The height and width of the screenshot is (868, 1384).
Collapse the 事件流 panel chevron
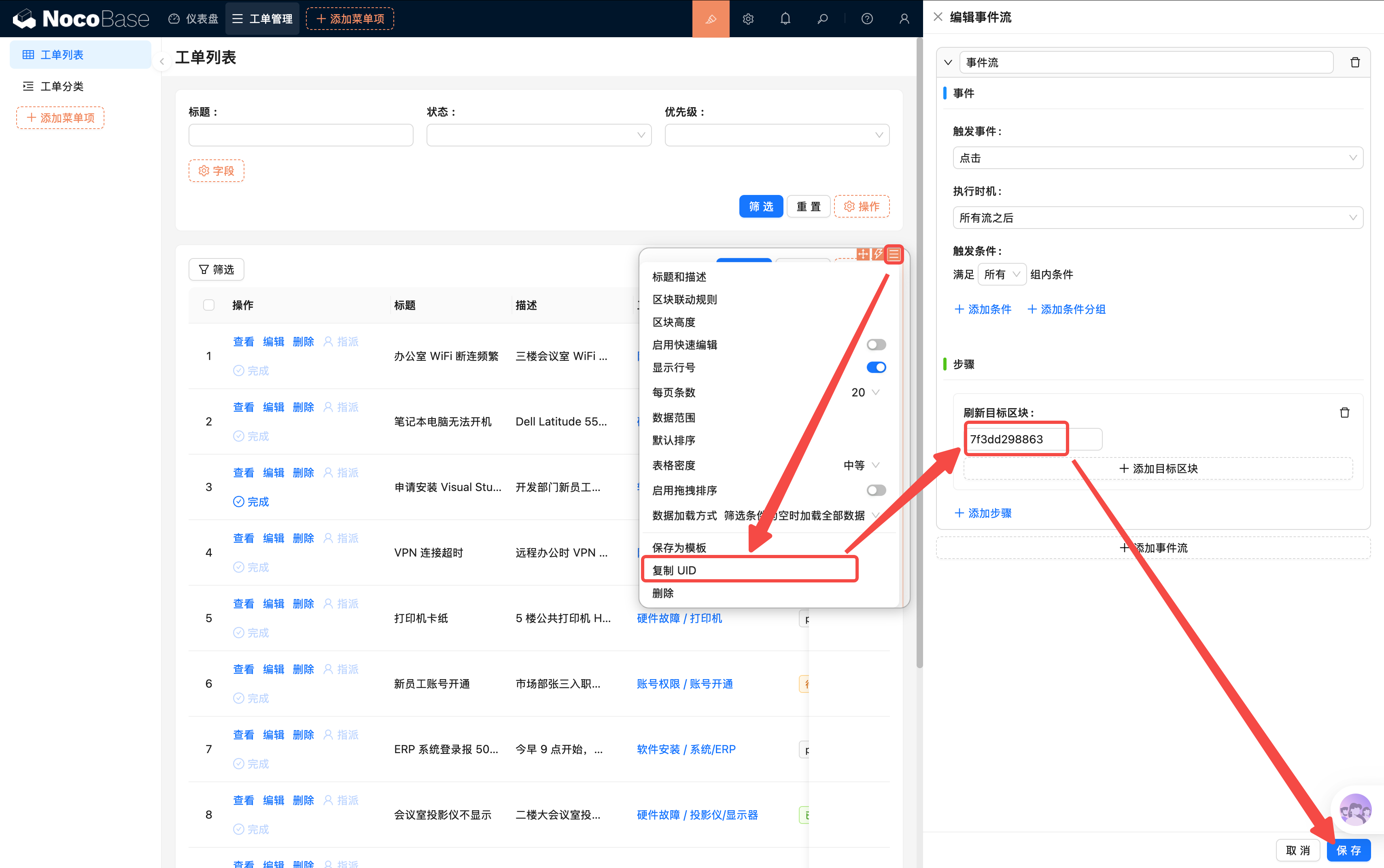(948, 63)
